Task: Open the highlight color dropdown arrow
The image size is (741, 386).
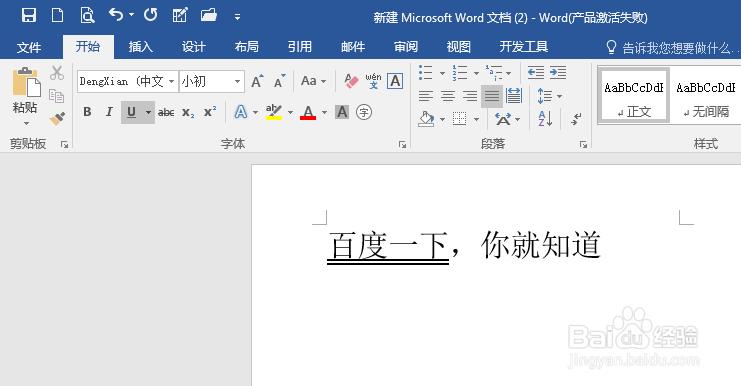Action: coord(290,112)
